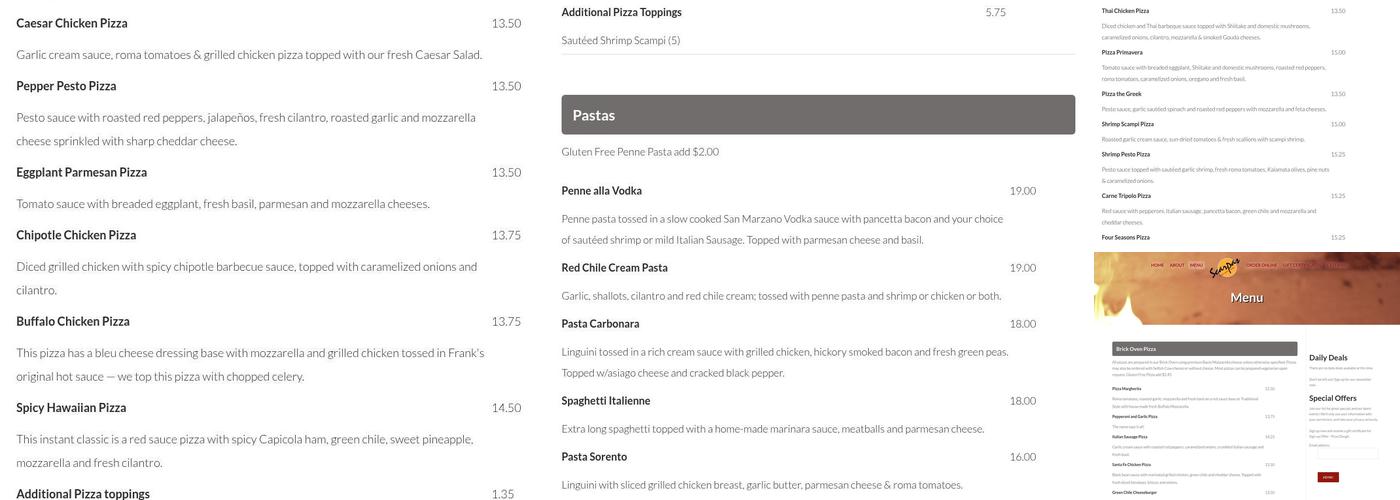Open the HOME navigation link
Viewport: 1400px width, 500px height.
[x=1157, y=265]
